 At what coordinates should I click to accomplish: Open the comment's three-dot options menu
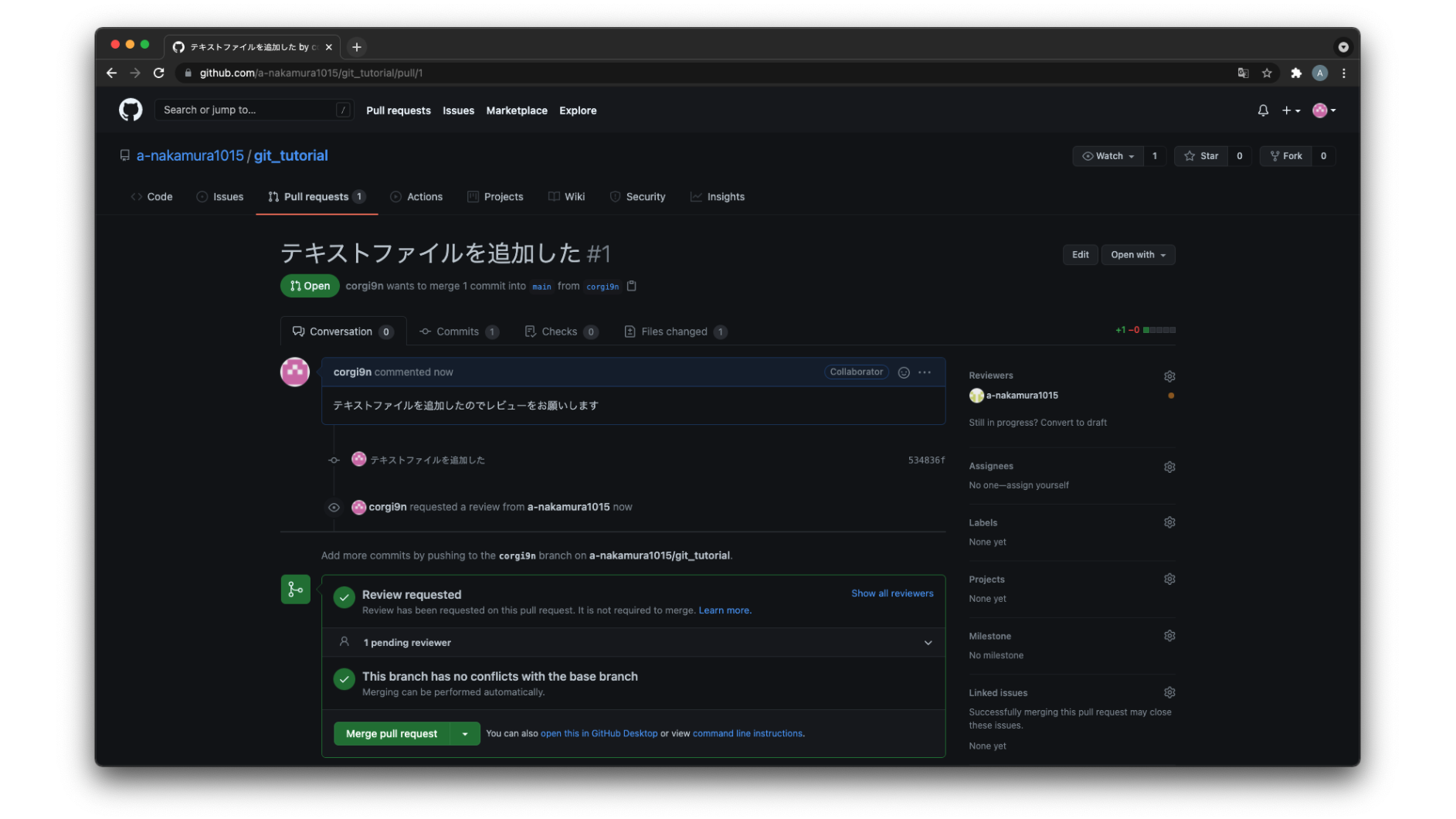(925, 372)
